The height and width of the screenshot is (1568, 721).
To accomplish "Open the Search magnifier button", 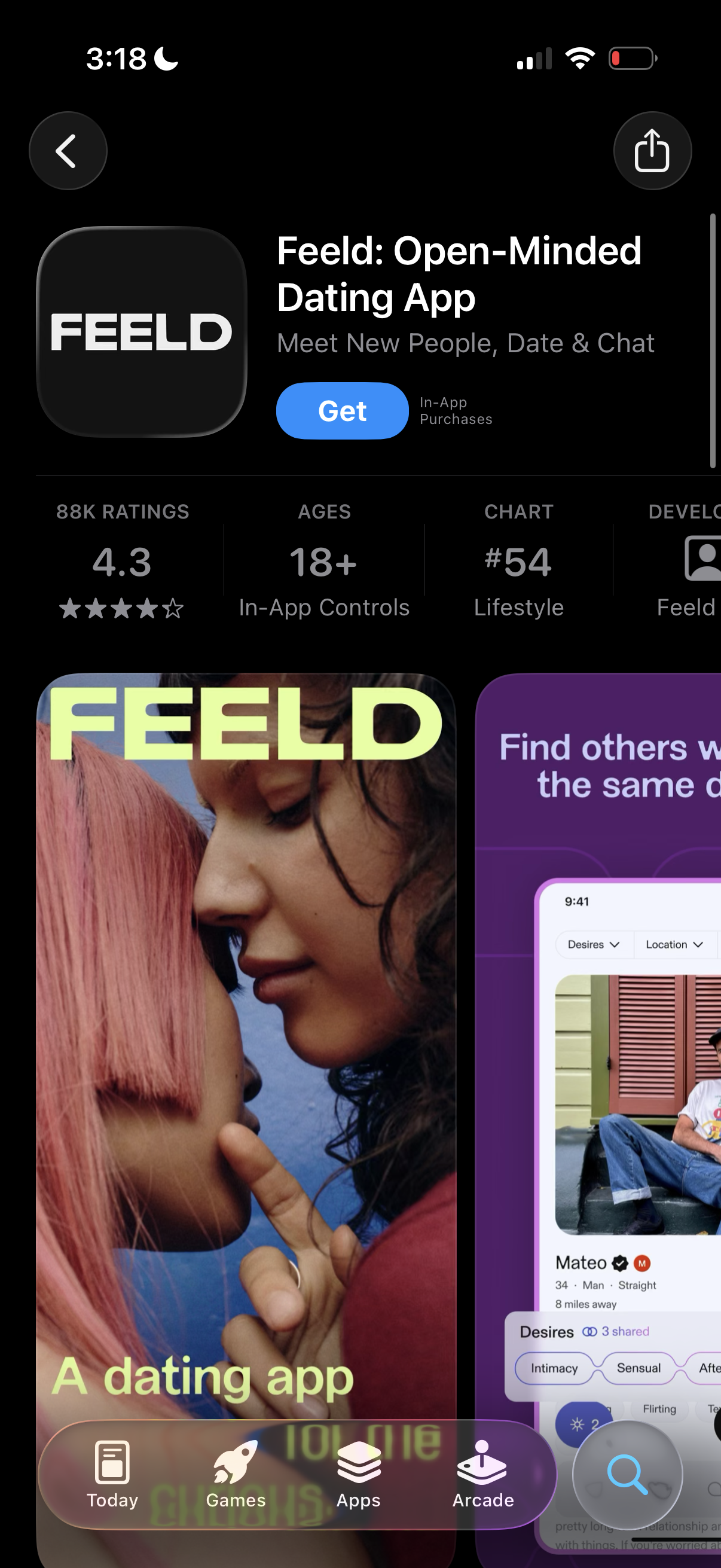I will click(x=627, y=1474).
